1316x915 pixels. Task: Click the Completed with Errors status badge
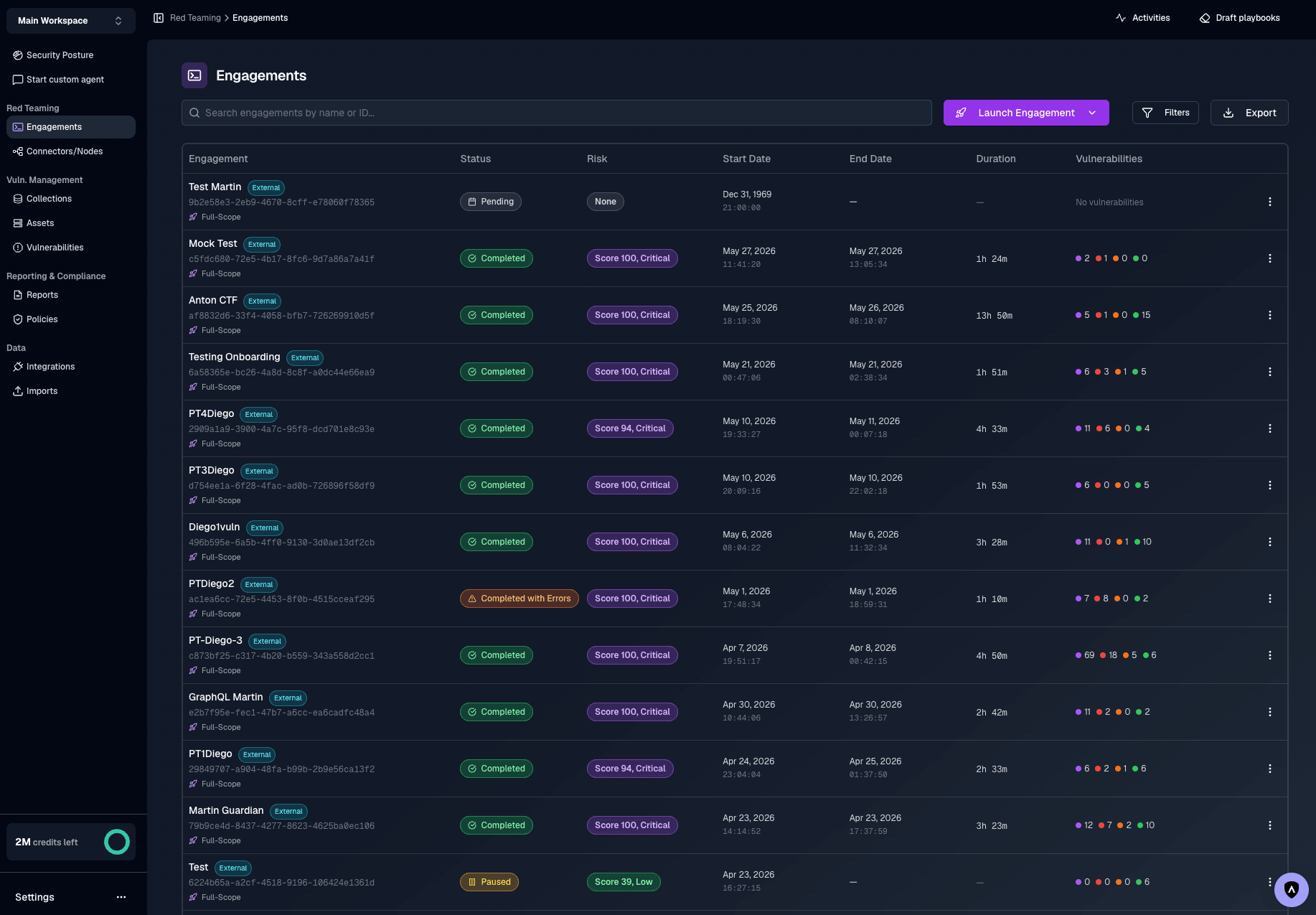pos(520,599)
